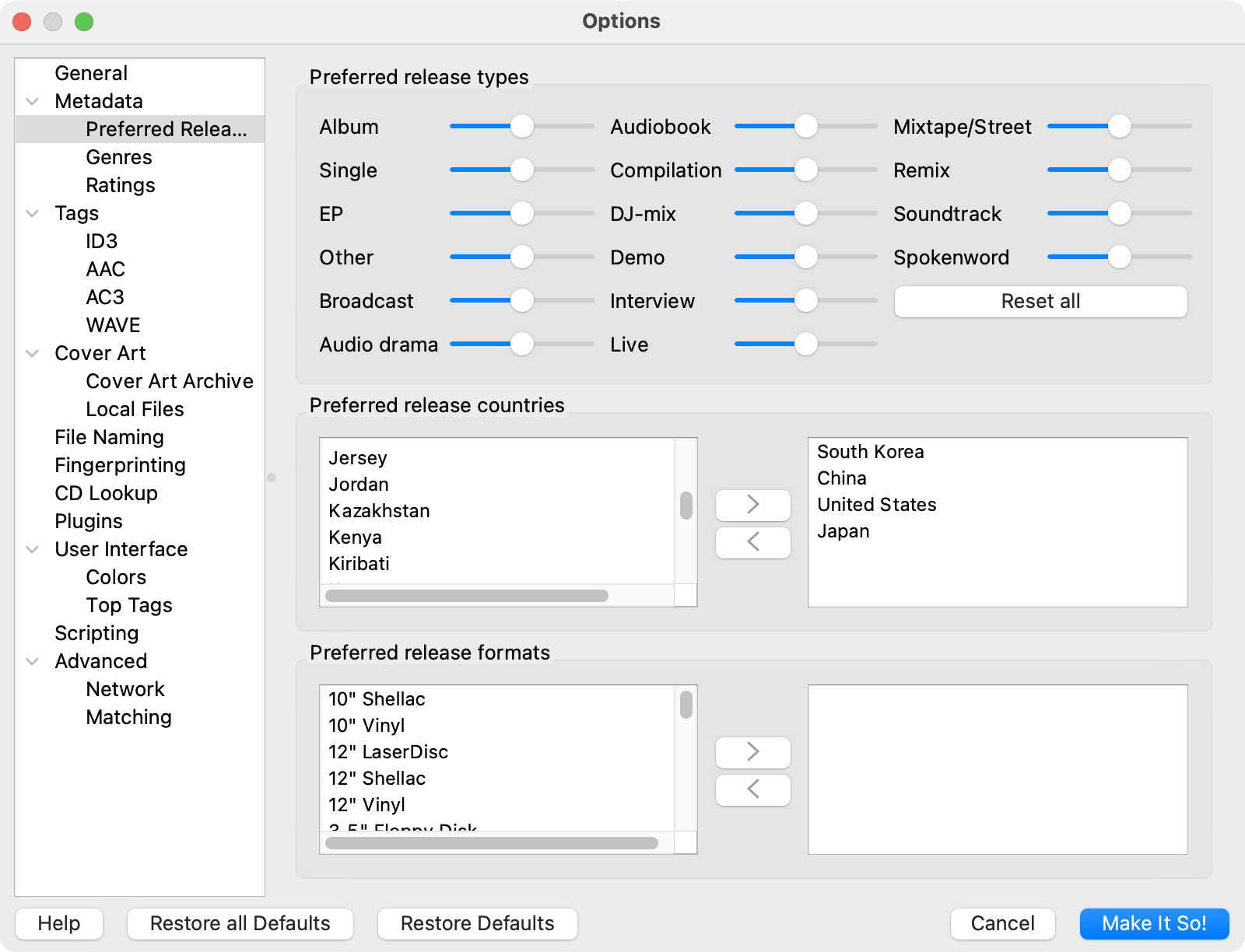Add selected format with right arrow button

pos(752,752)
